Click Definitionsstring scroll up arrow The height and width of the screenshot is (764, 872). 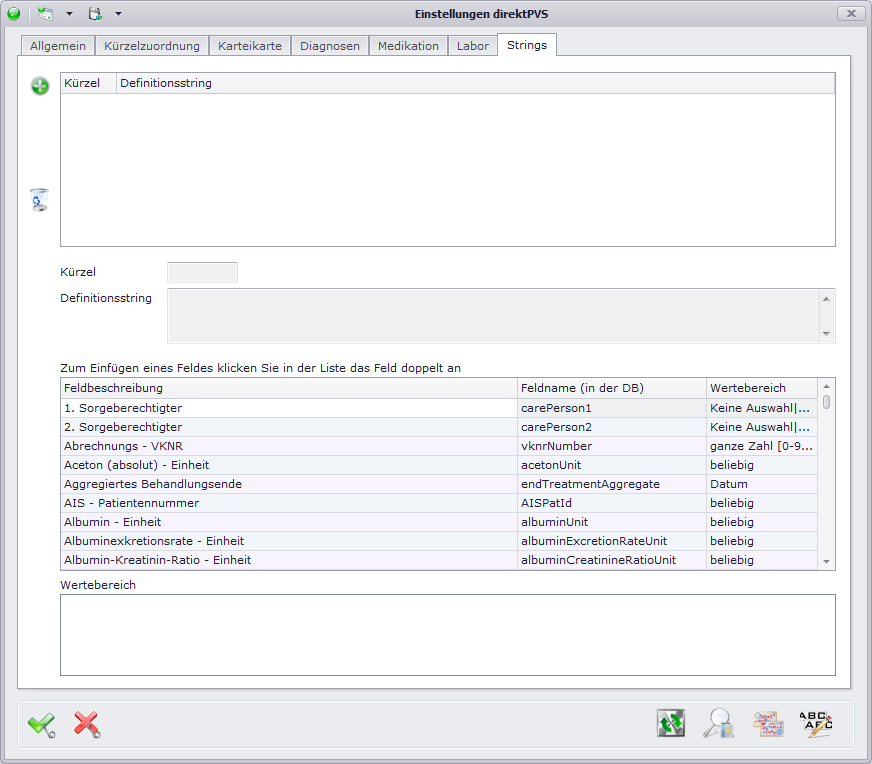826,299
